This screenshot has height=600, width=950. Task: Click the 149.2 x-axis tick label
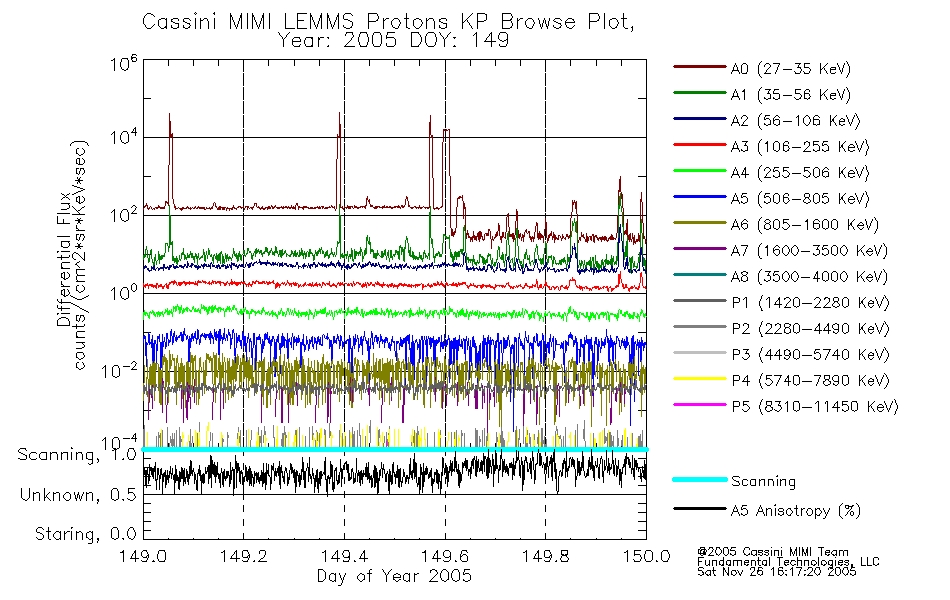244,556
